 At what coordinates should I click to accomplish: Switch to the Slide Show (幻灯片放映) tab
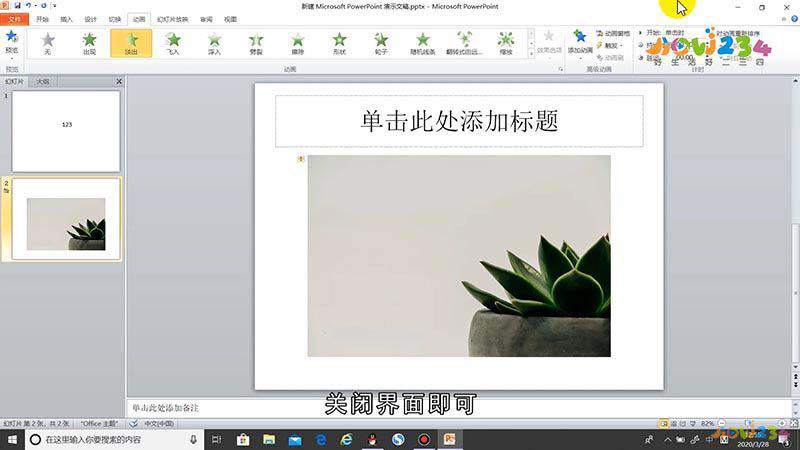coord(172,19)
